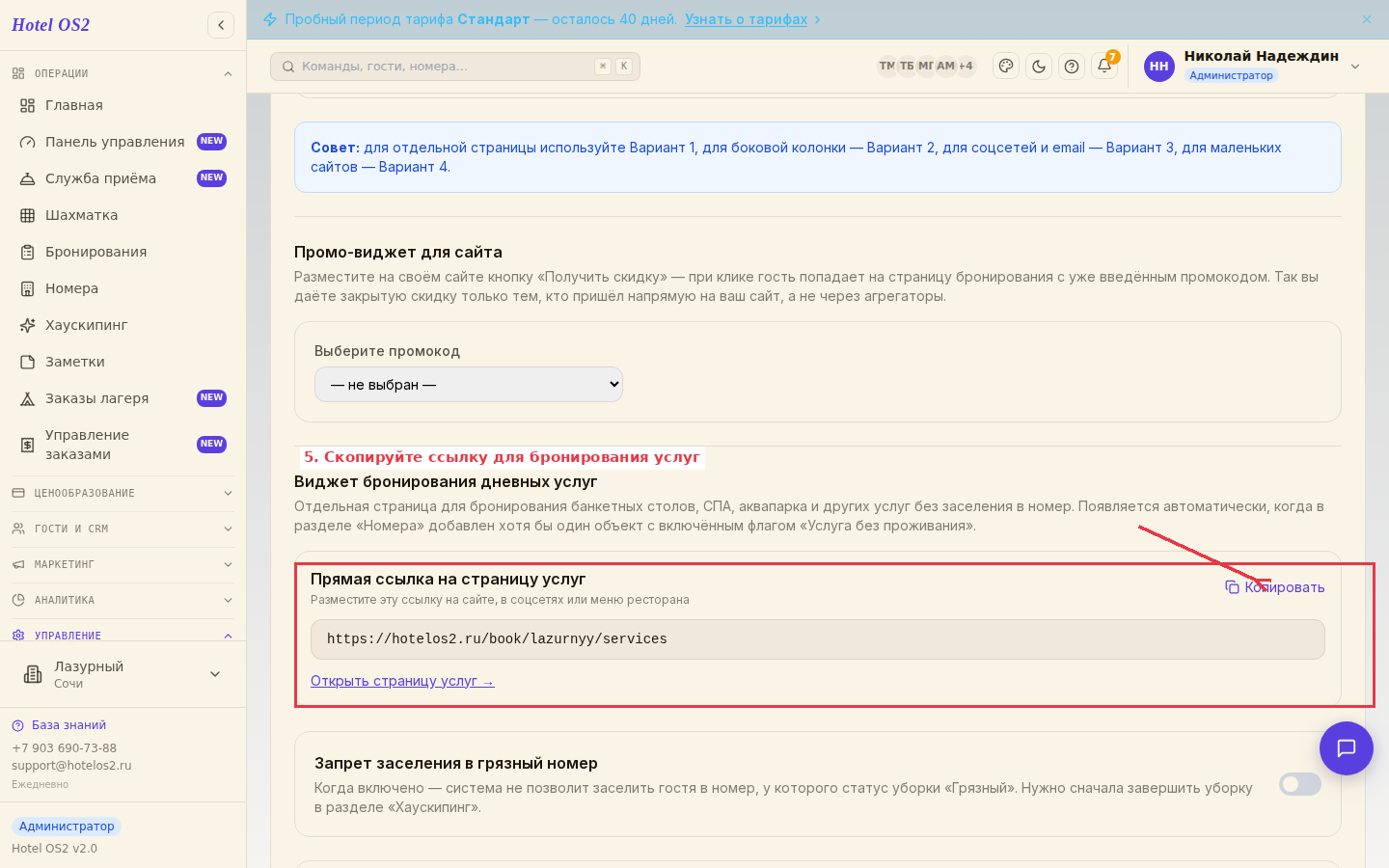Collapse sidebar with the left chevron button
The width and height of the screenshot is (1389, 868).
[221, 25]
